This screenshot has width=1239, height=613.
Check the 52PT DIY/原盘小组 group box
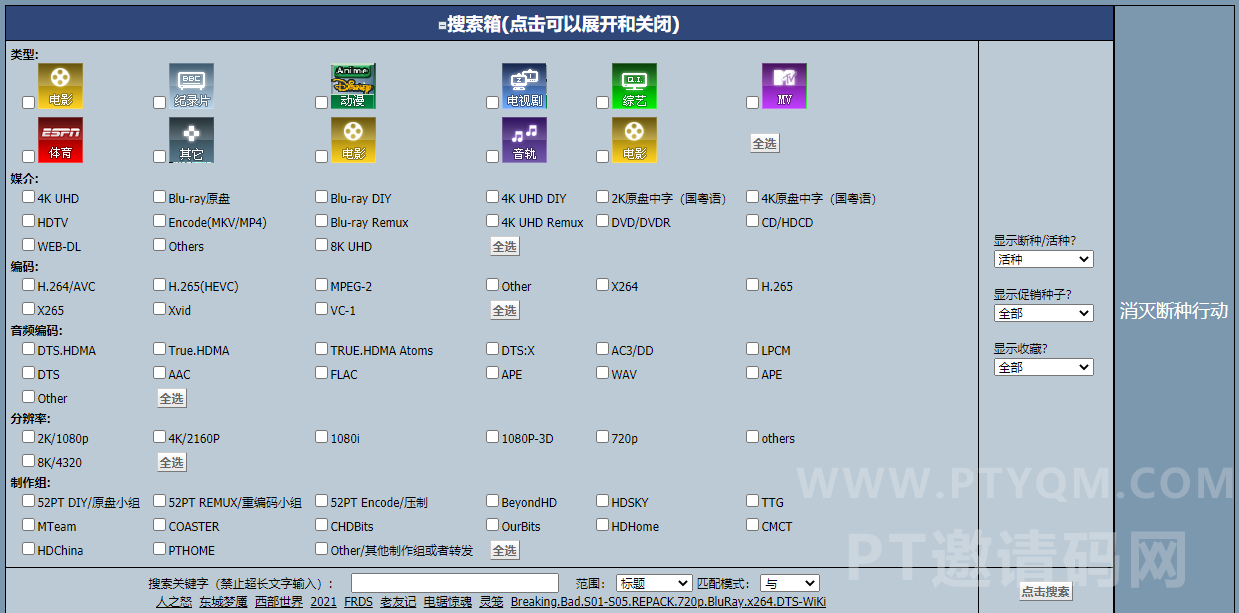tap(28, 501)
